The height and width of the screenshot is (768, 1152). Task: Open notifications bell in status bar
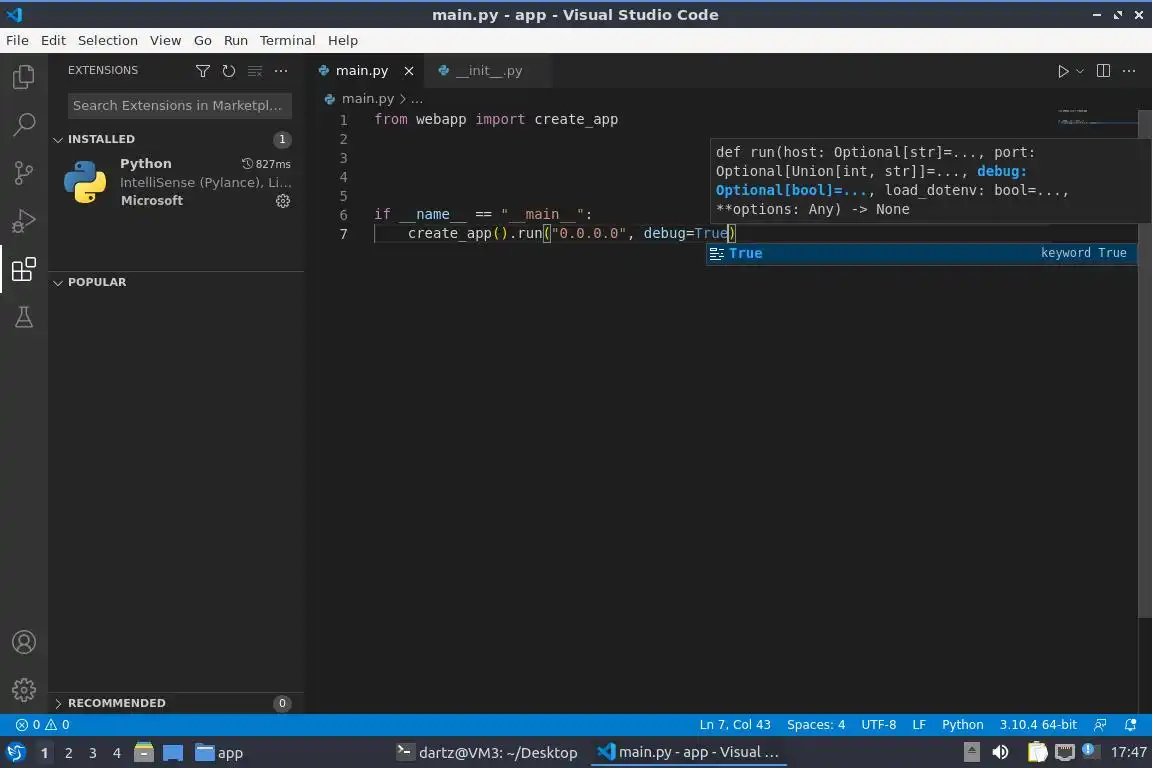click(1131, 725)
